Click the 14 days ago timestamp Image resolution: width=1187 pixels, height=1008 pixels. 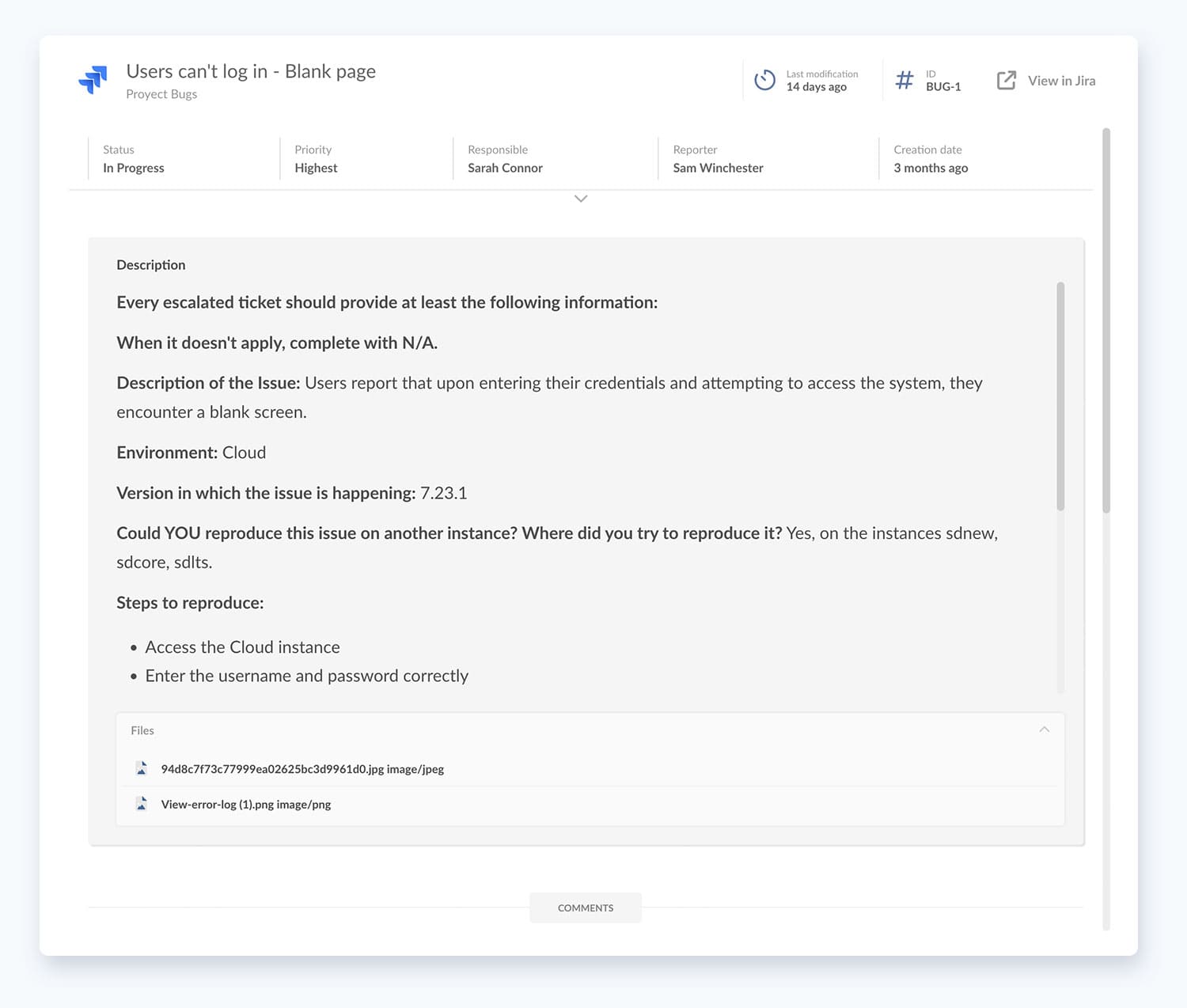click(x=817, y=87)
